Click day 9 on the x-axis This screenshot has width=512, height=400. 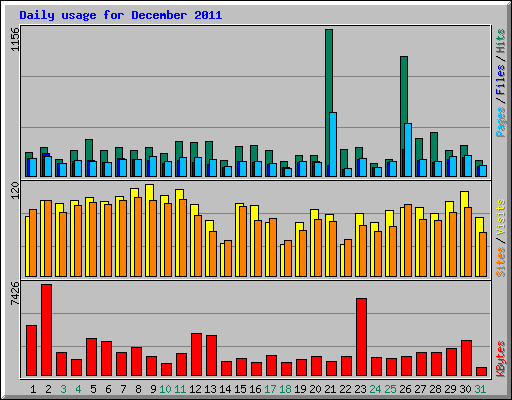click(153, 389)
